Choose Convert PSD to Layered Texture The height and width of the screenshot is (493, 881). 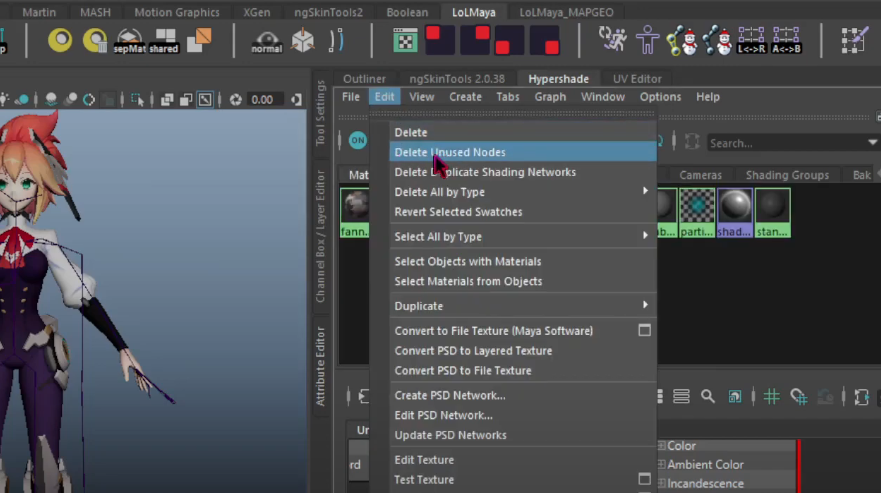(x=523, y=351)
